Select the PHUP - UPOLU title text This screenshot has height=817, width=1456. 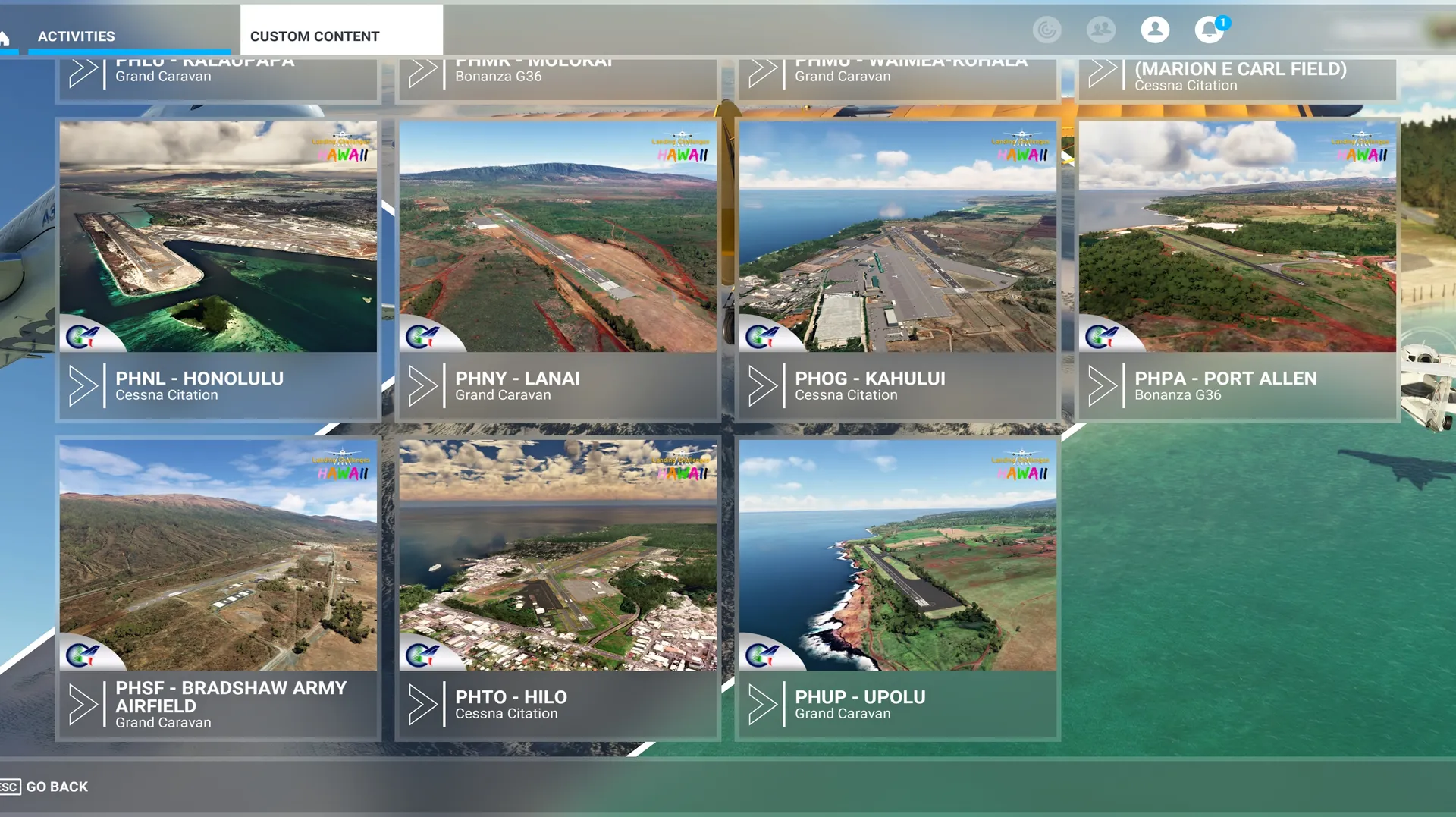860,696
